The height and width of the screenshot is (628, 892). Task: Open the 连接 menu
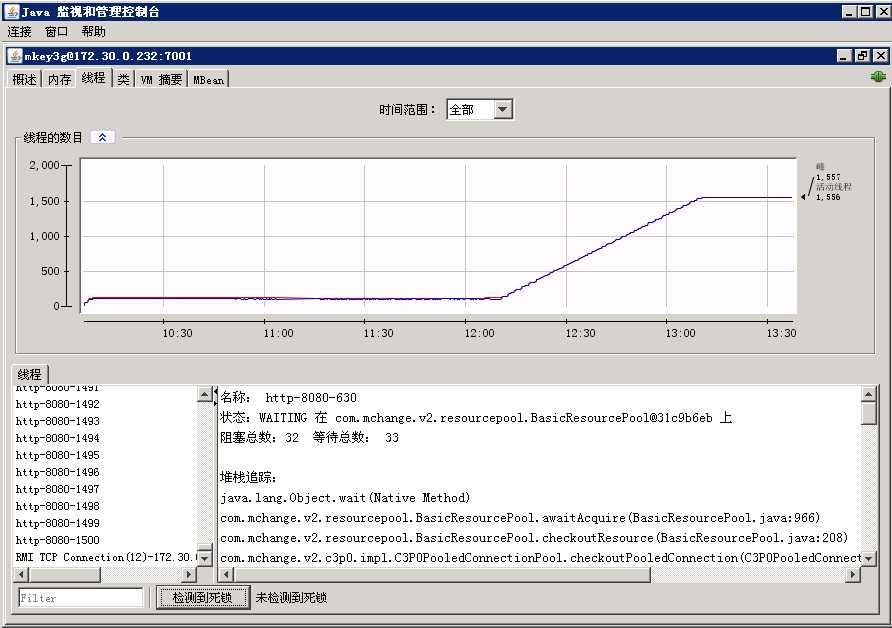click(x=19, y=32)
